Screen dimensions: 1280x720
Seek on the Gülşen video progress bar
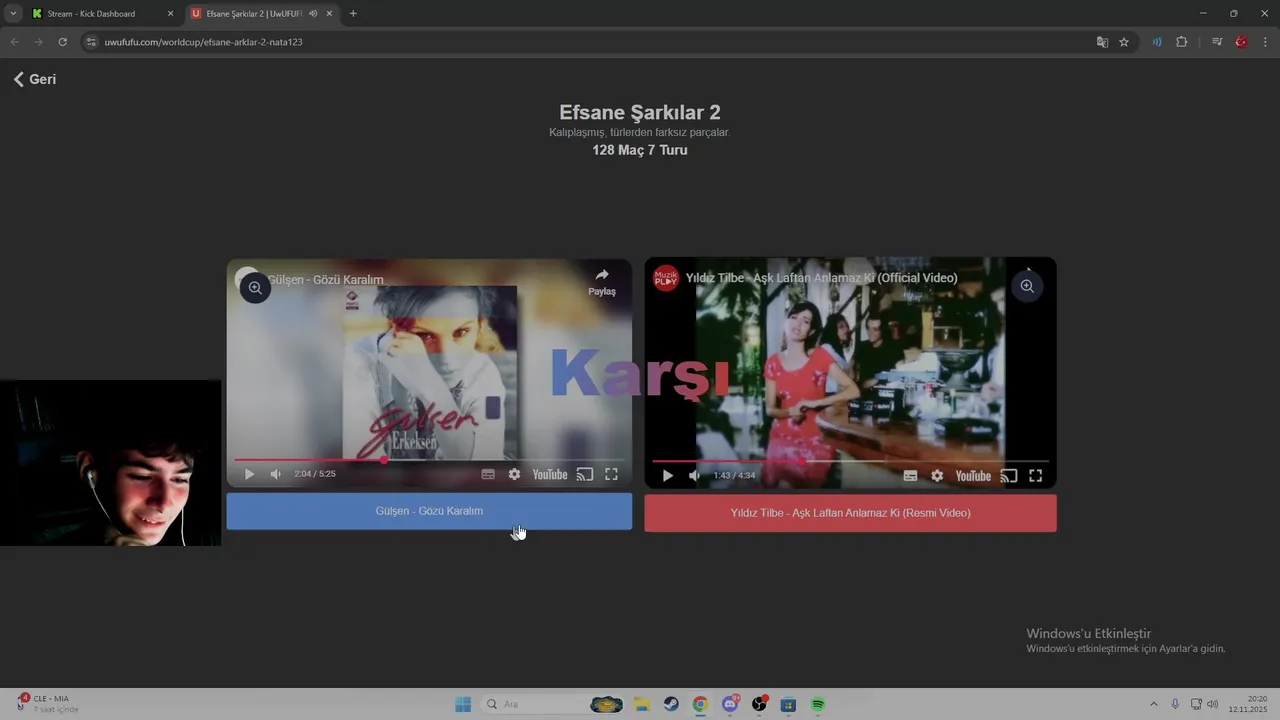429,460
